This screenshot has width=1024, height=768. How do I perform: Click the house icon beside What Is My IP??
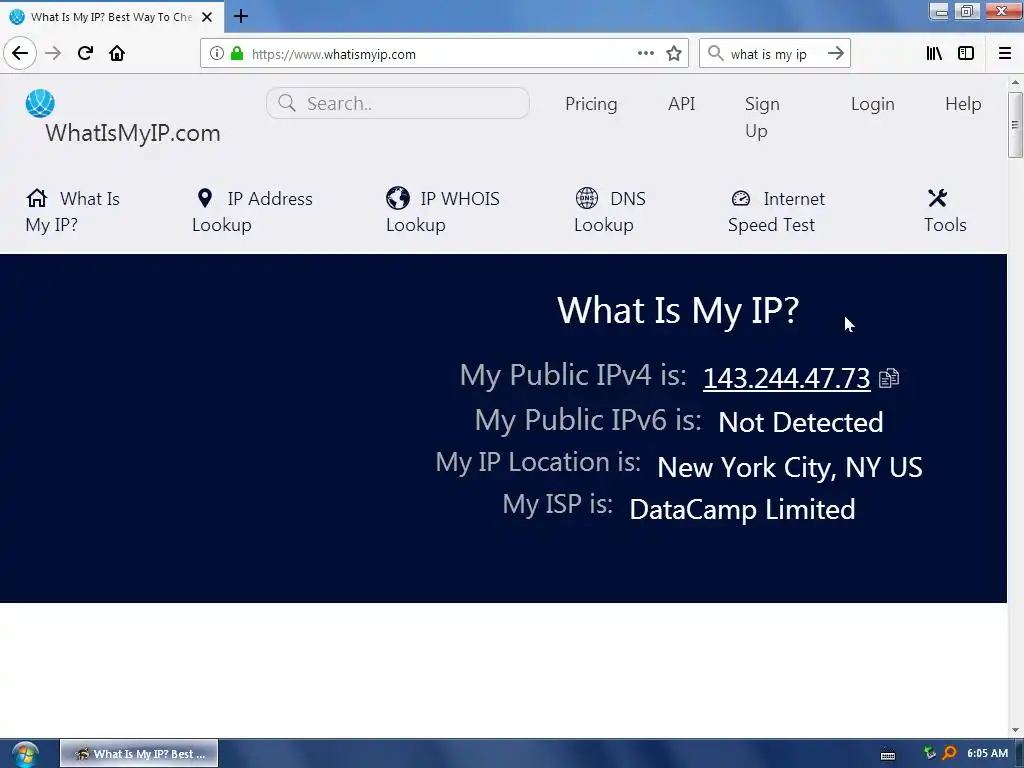(37, 198)
